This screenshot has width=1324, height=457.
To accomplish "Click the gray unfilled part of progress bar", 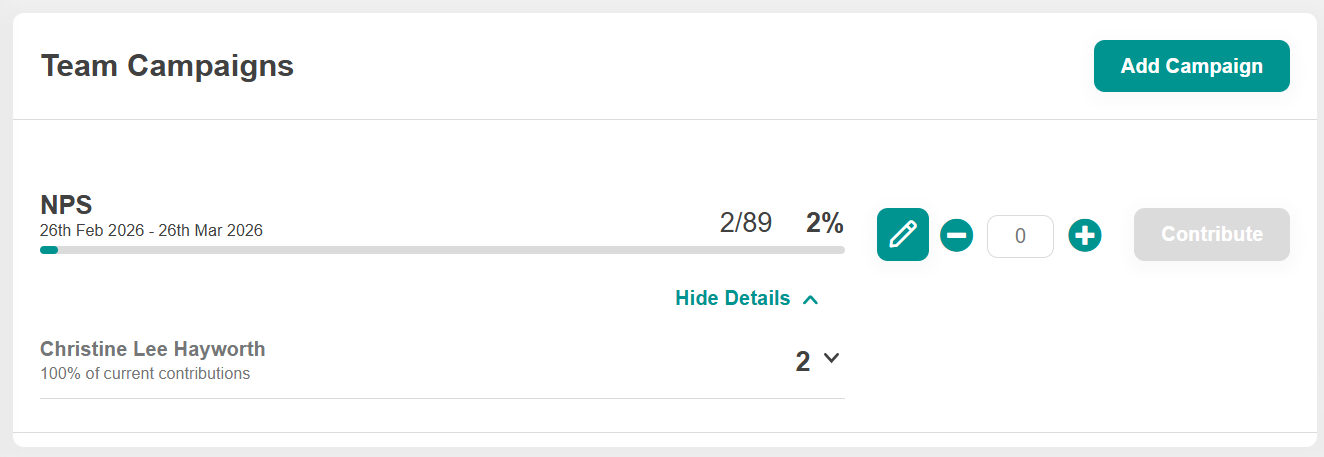I will (x=450, y=250).
